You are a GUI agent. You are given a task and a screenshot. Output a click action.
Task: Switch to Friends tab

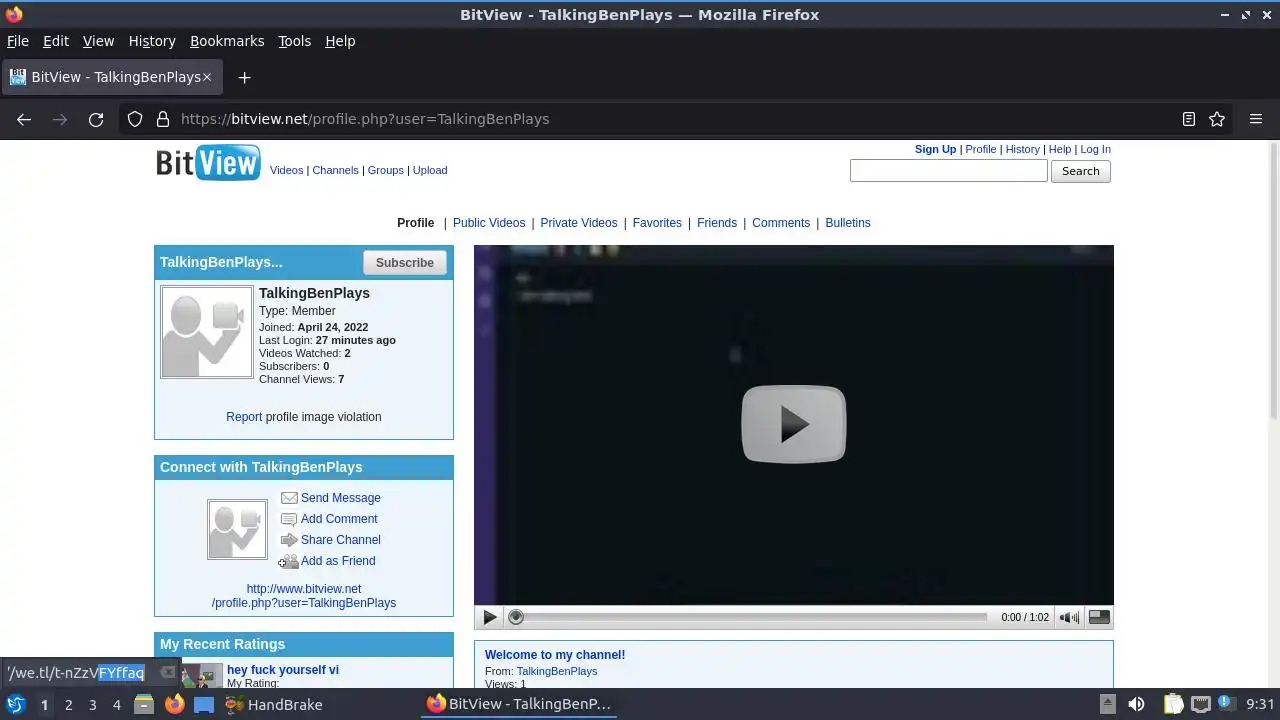[x=717, y=223]
